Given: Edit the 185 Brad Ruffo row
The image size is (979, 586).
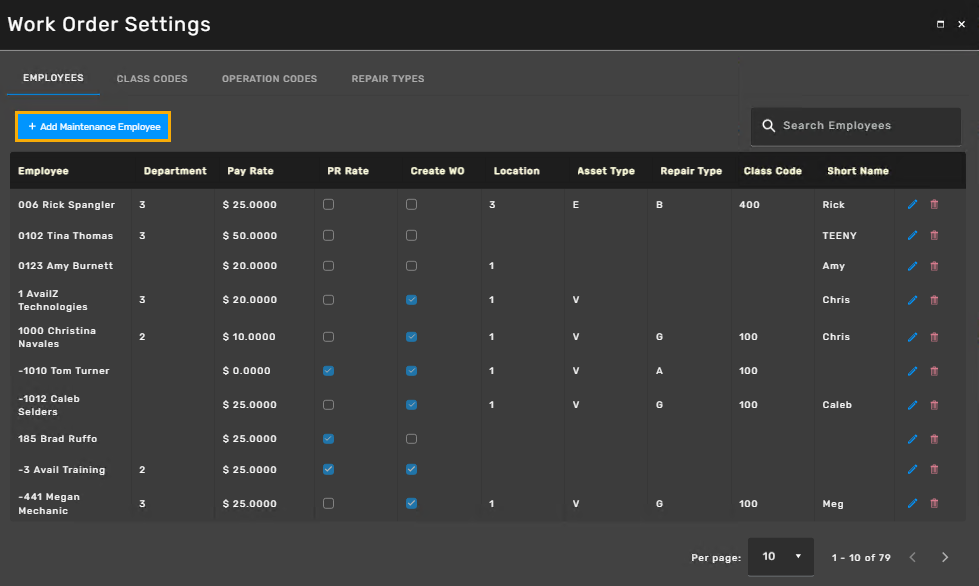Looking at the screenshot, I should pyautogui.click(x=912, y=439).
